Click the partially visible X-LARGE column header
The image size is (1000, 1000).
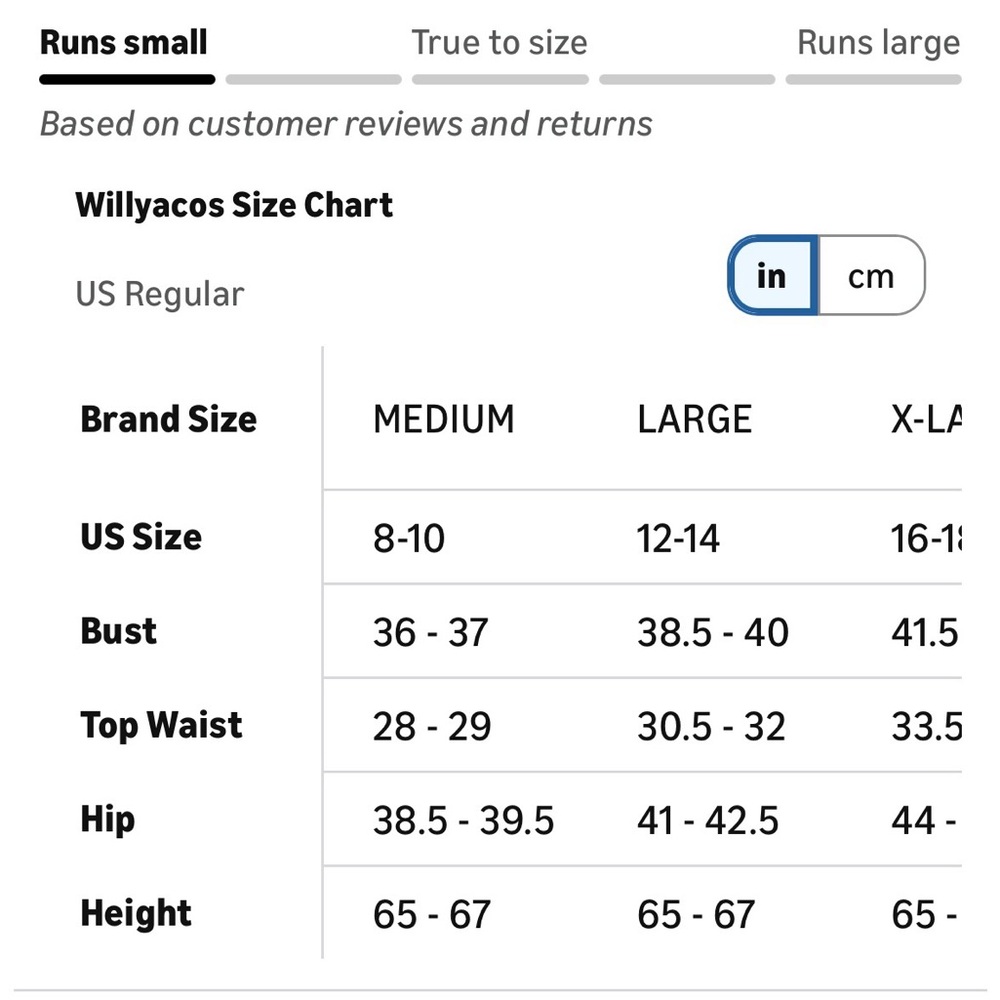[926, 420]
